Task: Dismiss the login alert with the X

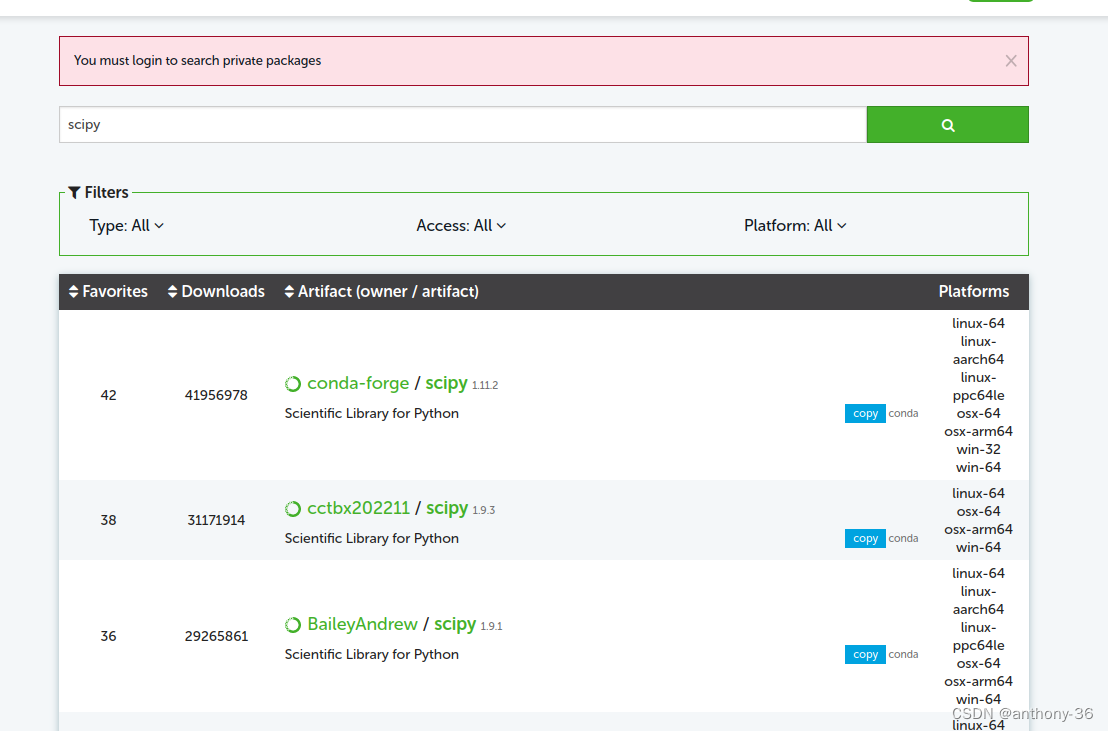Action: [x=1010, y=61]
